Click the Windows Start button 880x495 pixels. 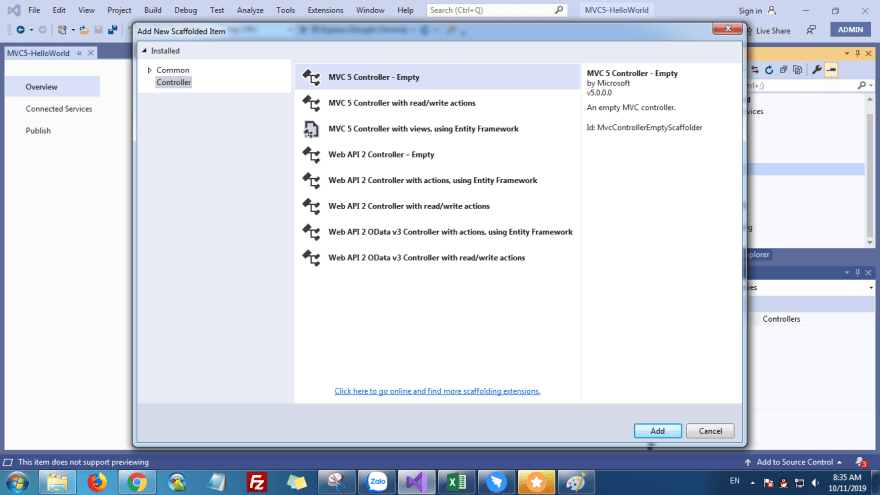(17, 482)
